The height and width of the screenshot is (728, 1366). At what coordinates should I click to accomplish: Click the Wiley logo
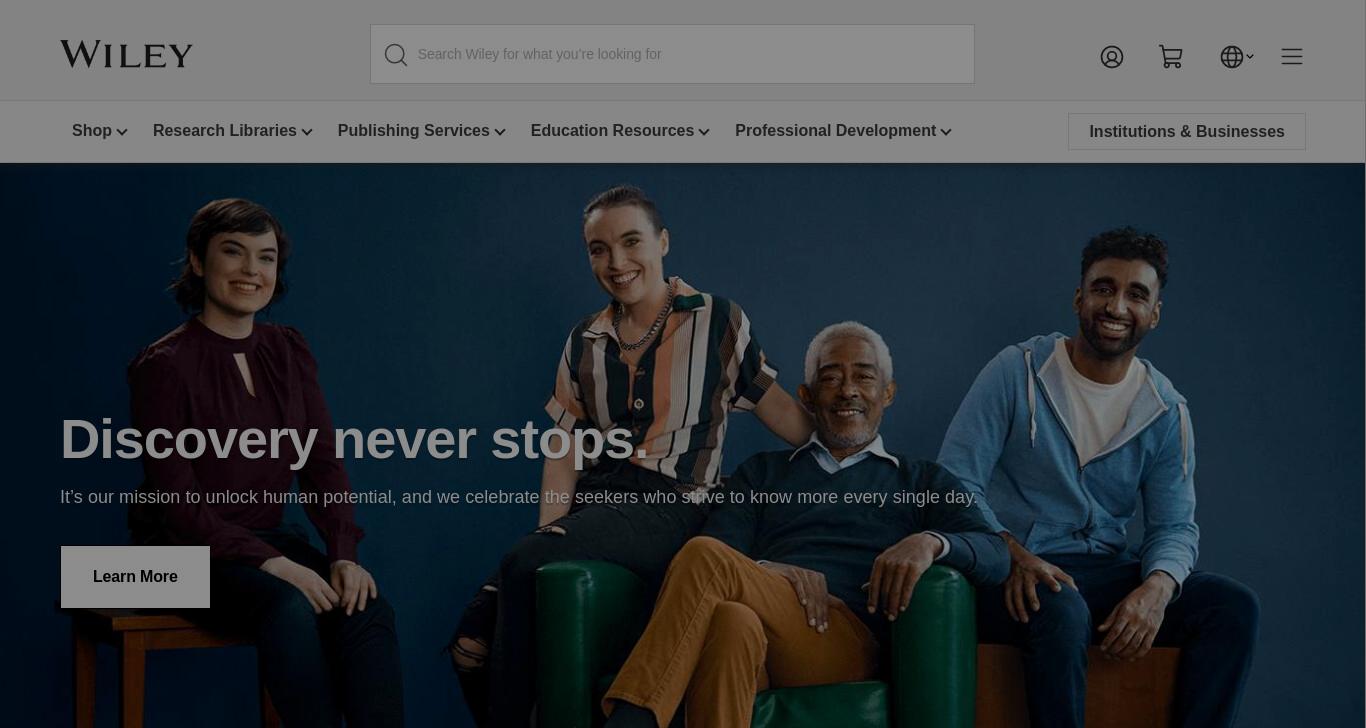[x=126, y=54]
